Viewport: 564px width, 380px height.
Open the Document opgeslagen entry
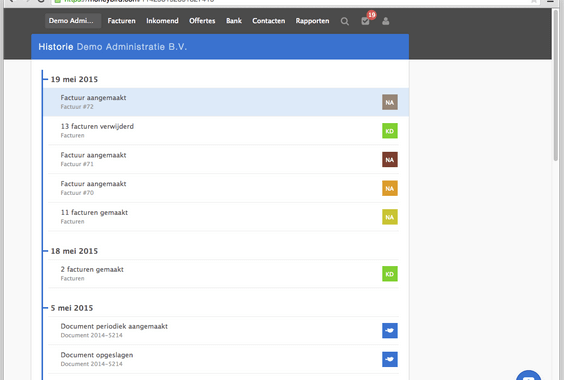tap(223, 359)
